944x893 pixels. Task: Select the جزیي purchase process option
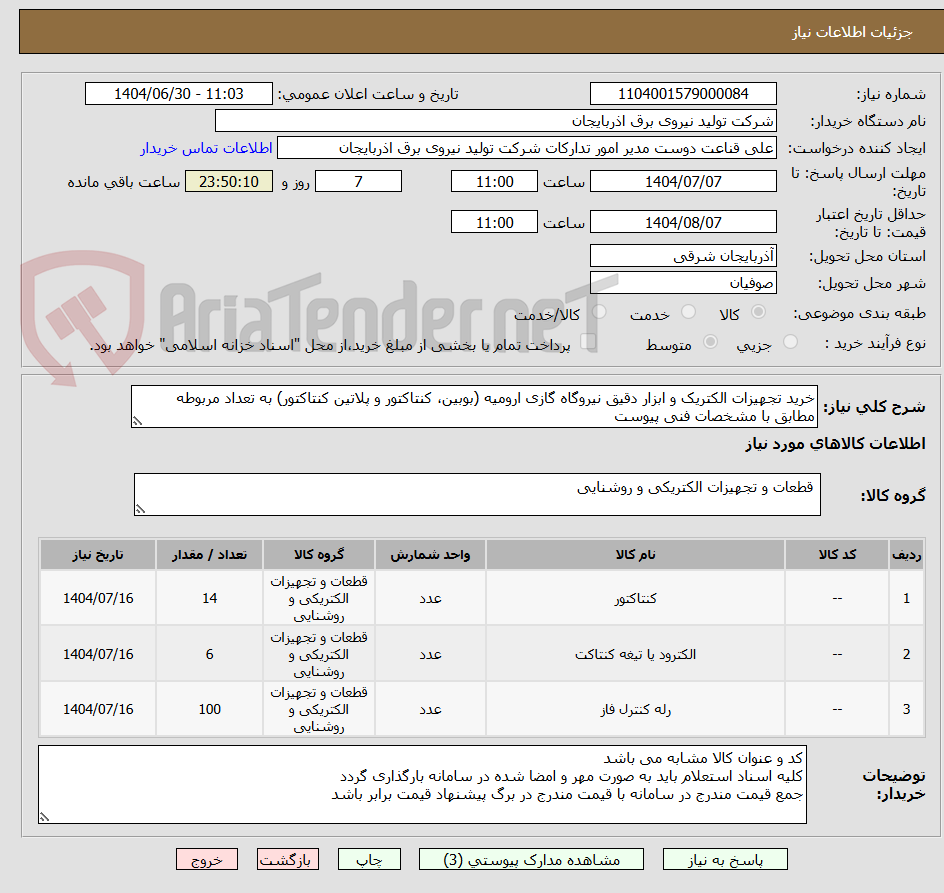pyautogui.click(x=790, y=341)
